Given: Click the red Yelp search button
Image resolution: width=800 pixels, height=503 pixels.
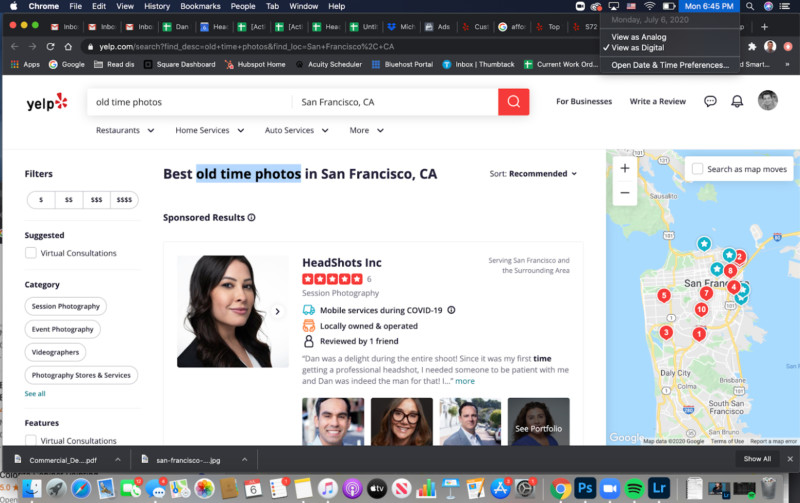Looking at the screenshot, I should click(513, 102).
